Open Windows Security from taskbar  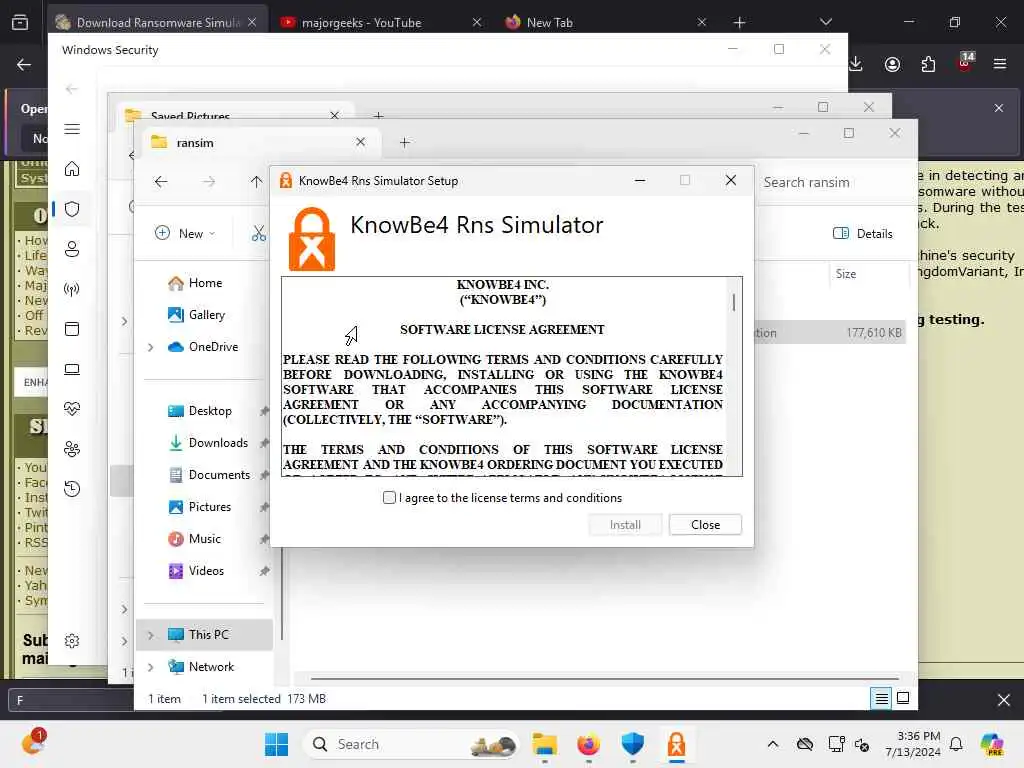pyautogui.click(x=632, y=744)
